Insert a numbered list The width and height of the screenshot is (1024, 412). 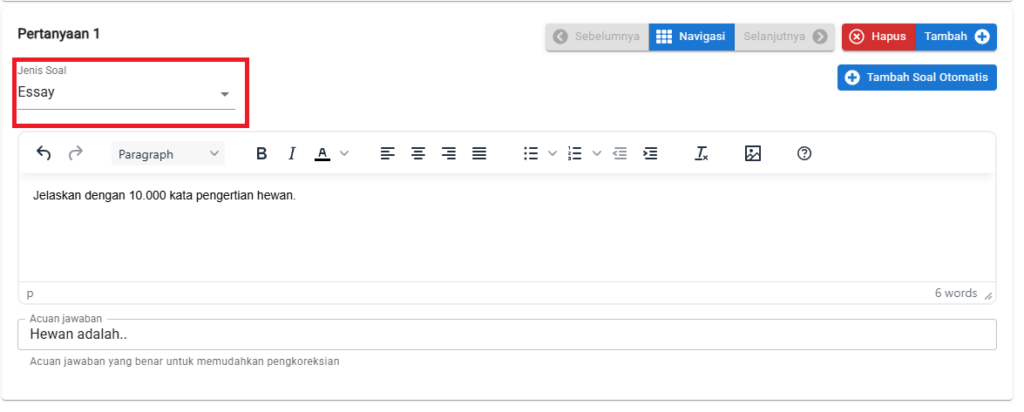(575, 153)
